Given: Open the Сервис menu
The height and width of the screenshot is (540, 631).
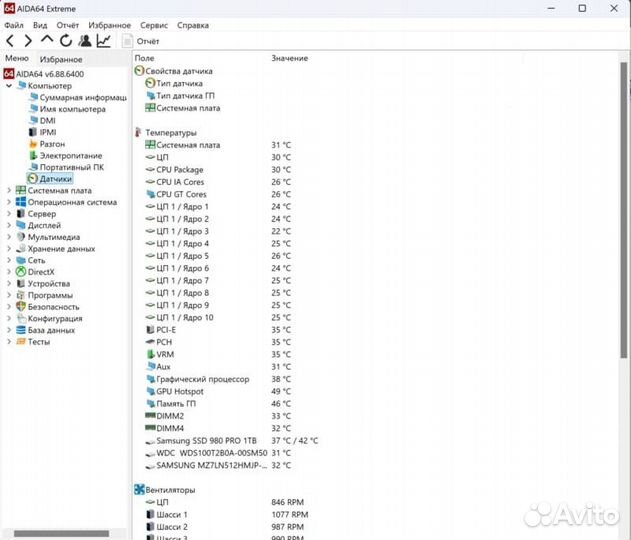Looking at the screenshot, I should [x=154, y=25].
